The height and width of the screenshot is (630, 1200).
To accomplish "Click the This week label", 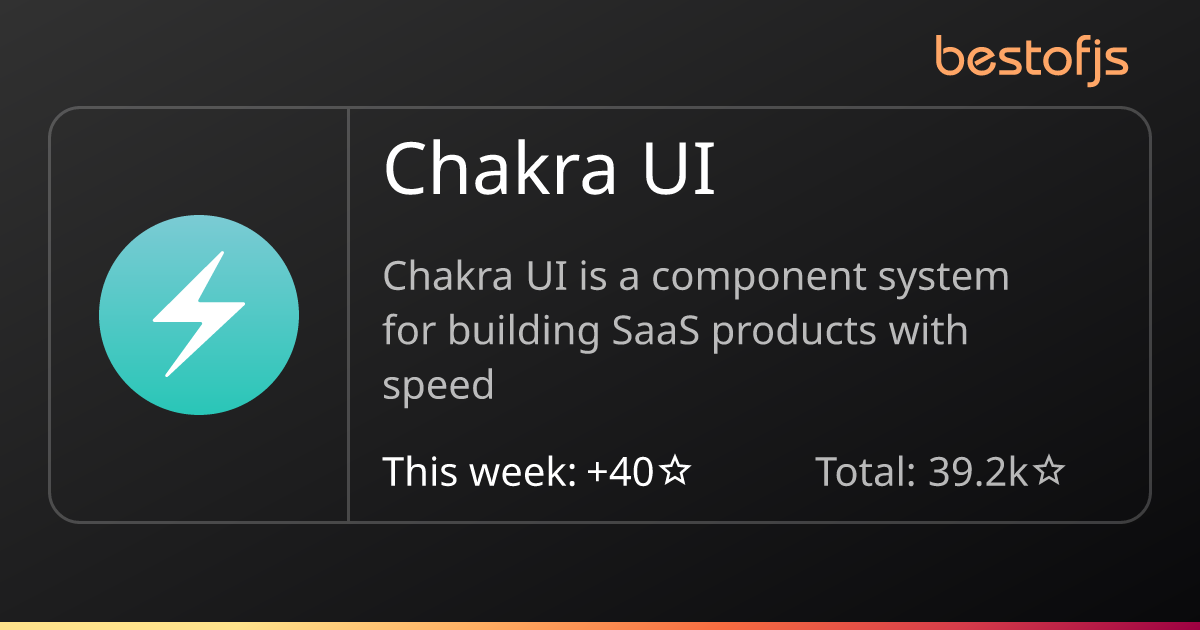I will coord(479,471).
